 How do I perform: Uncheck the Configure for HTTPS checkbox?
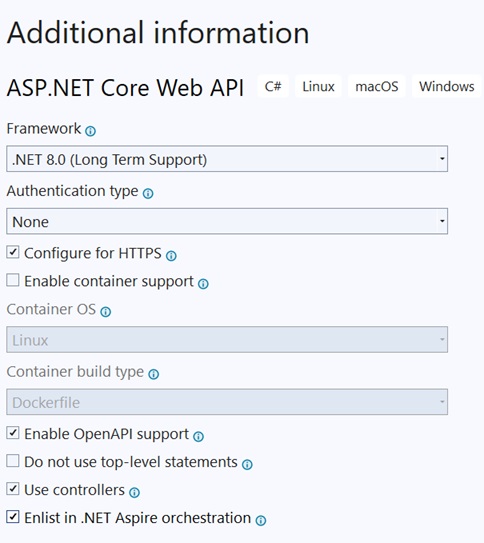[13, 252]
